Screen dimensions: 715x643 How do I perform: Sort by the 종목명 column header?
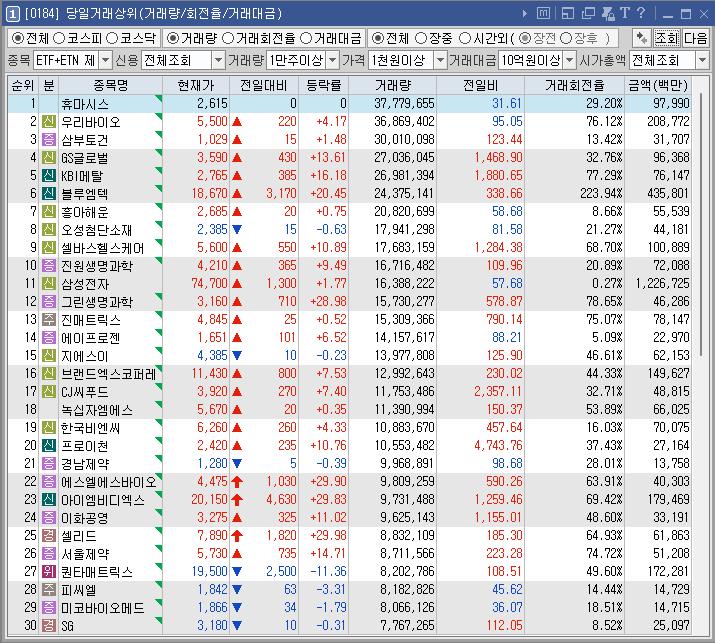tap(110, 85)
